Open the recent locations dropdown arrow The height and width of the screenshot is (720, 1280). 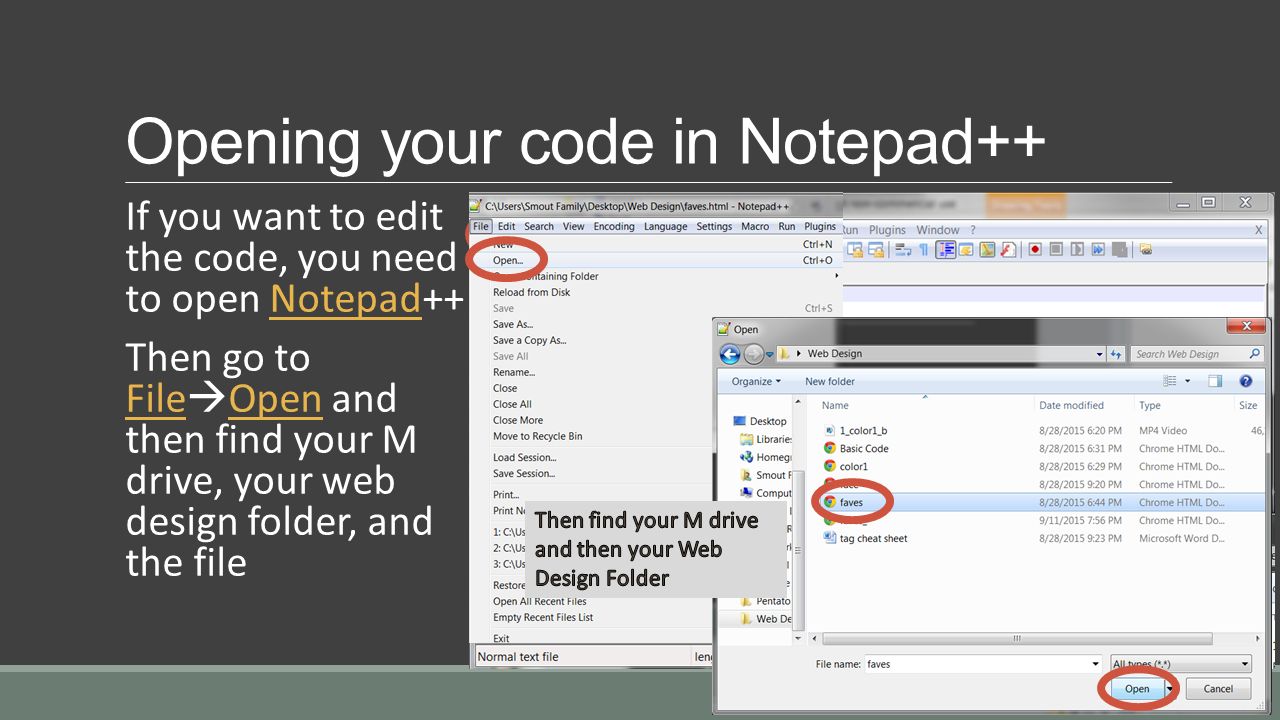pos(770,354)
